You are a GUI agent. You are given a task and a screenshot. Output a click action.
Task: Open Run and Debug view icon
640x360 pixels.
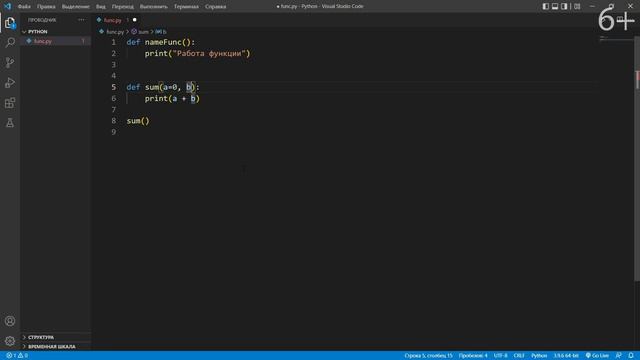(x=10, y=83)
